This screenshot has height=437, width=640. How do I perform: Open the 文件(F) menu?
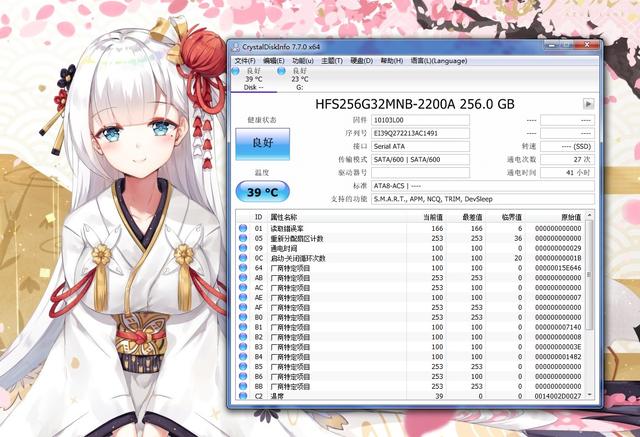(245, 61)
